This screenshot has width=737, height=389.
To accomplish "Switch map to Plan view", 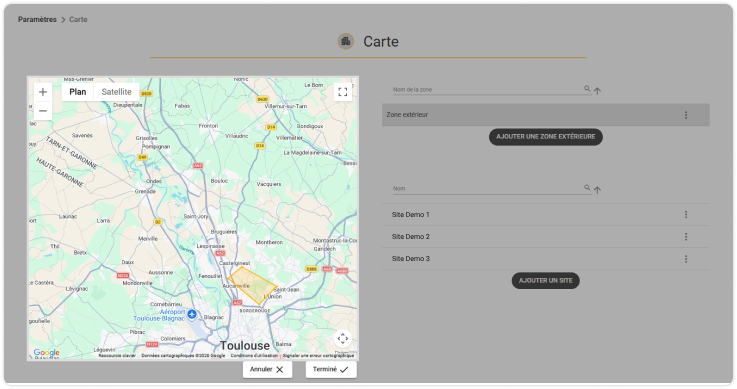I will click(78, 92).
